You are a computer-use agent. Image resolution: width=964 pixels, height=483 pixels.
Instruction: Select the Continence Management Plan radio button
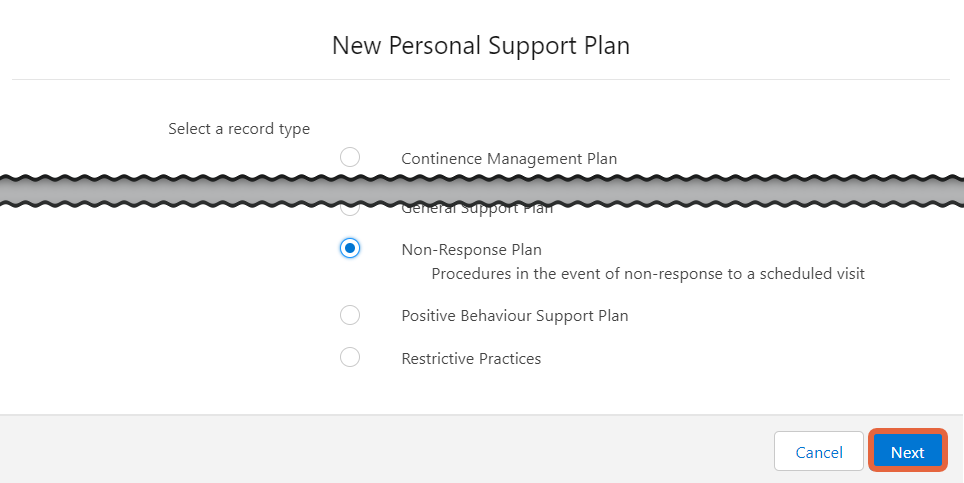350,157
